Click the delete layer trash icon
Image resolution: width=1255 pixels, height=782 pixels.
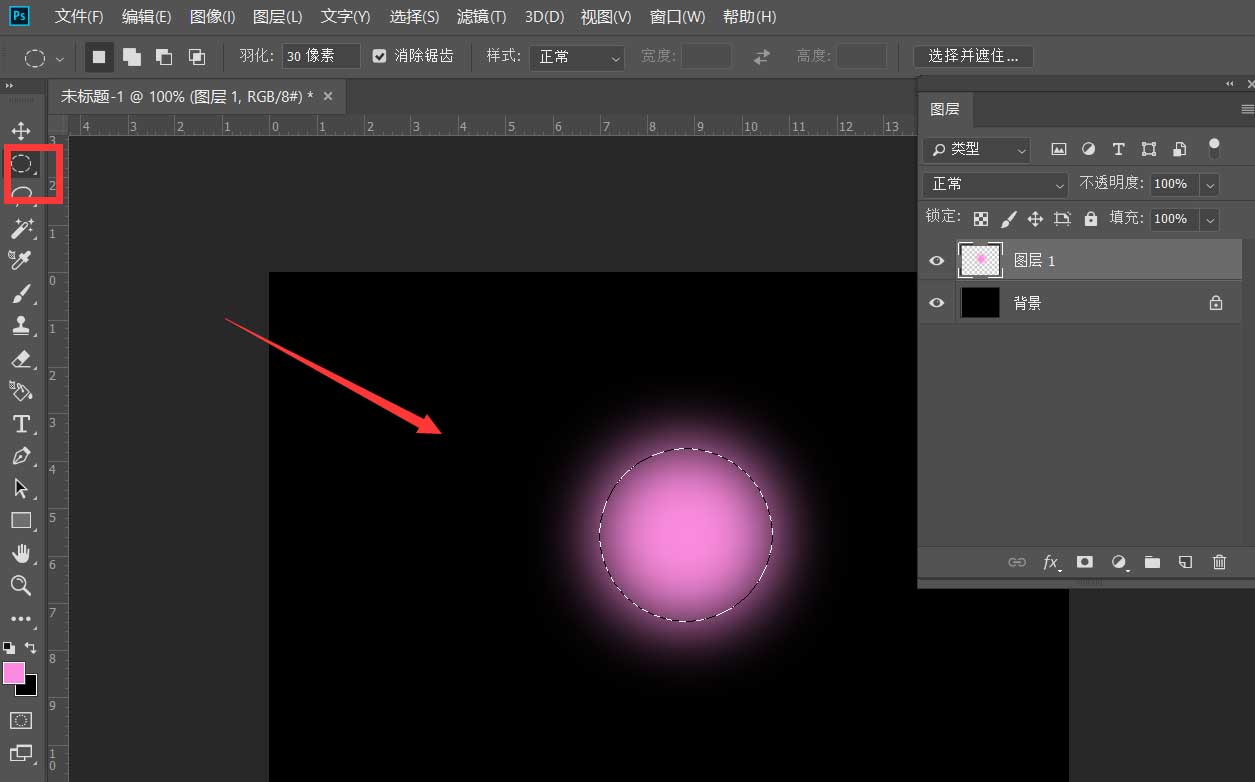pyautogui.click(x=1219, y=562)
